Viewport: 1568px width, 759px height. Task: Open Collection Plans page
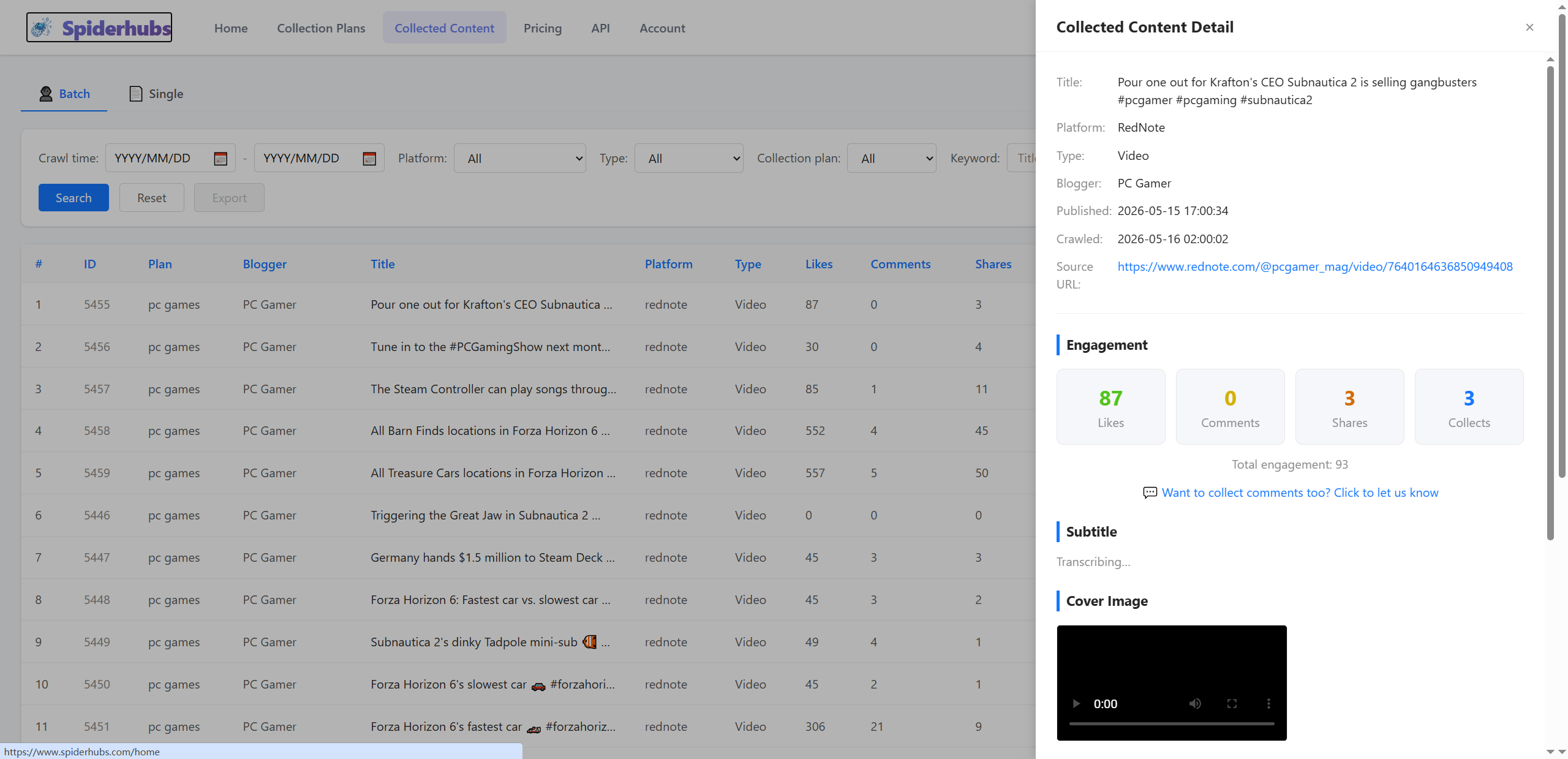[x=321, y=28]
